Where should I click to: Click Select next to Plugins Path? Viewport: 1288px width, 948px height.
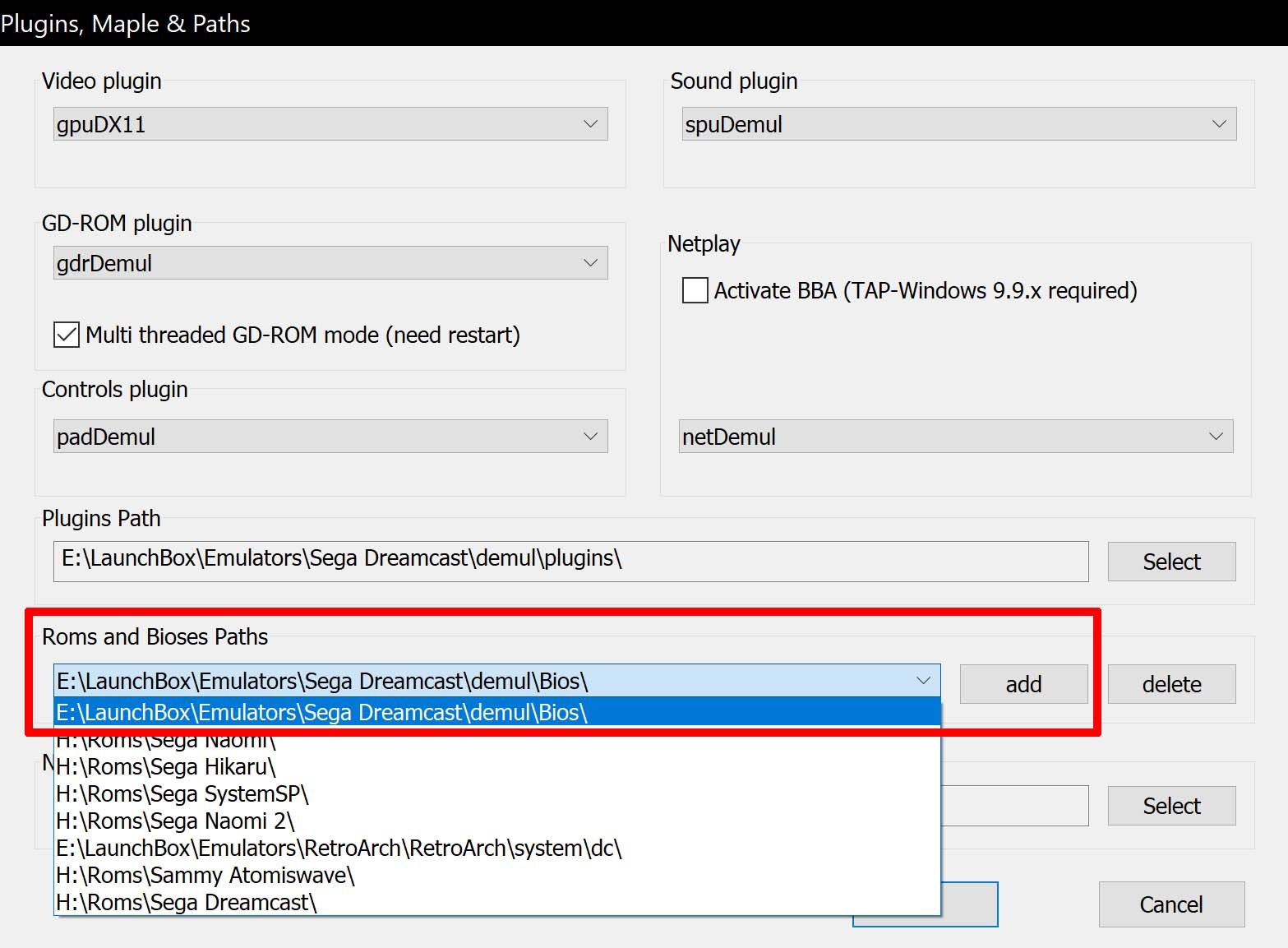(x=1171, y=562)
